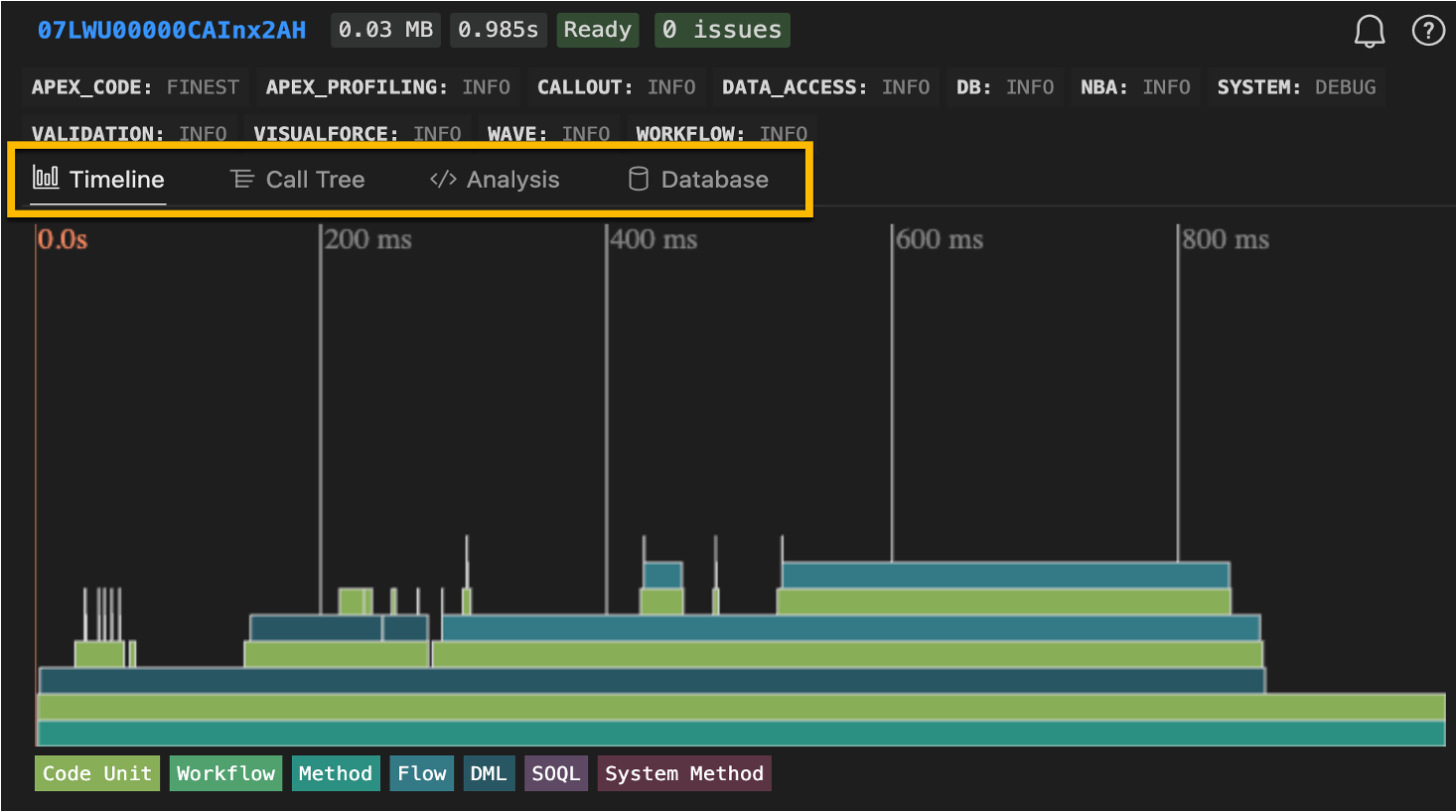Switch to the Database tab

click(699, 180)
